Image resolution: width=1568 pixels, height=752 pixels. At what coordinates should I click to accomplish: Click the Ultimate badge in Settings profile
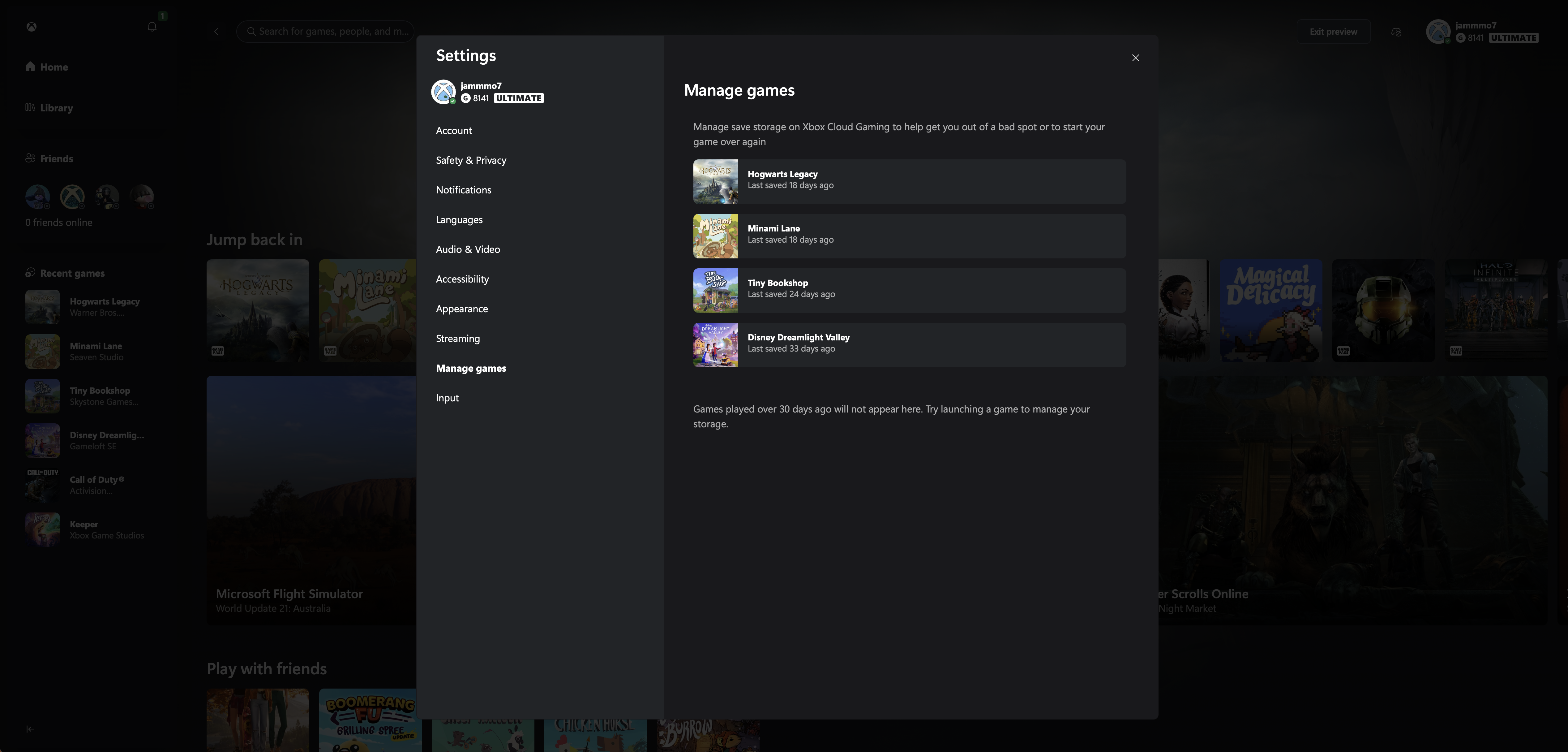[x=519, y=98]
